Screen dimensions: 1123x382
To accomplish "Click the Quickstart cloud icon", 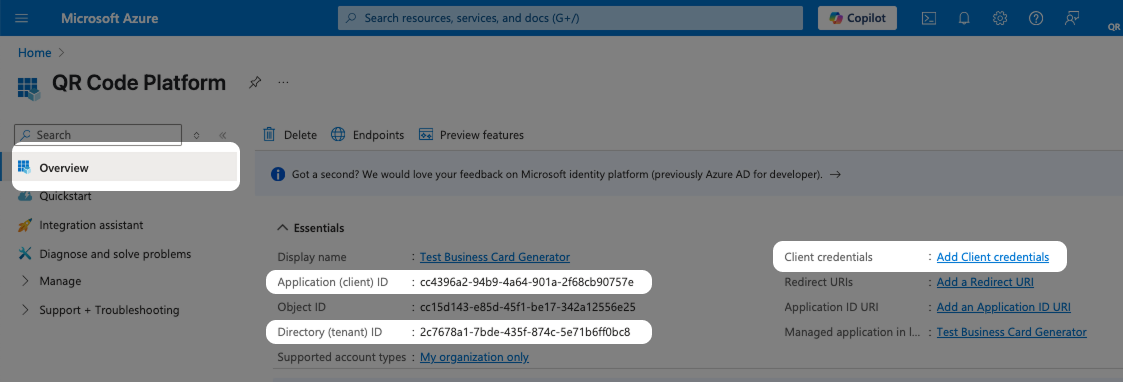I will [x=25, y=196].
